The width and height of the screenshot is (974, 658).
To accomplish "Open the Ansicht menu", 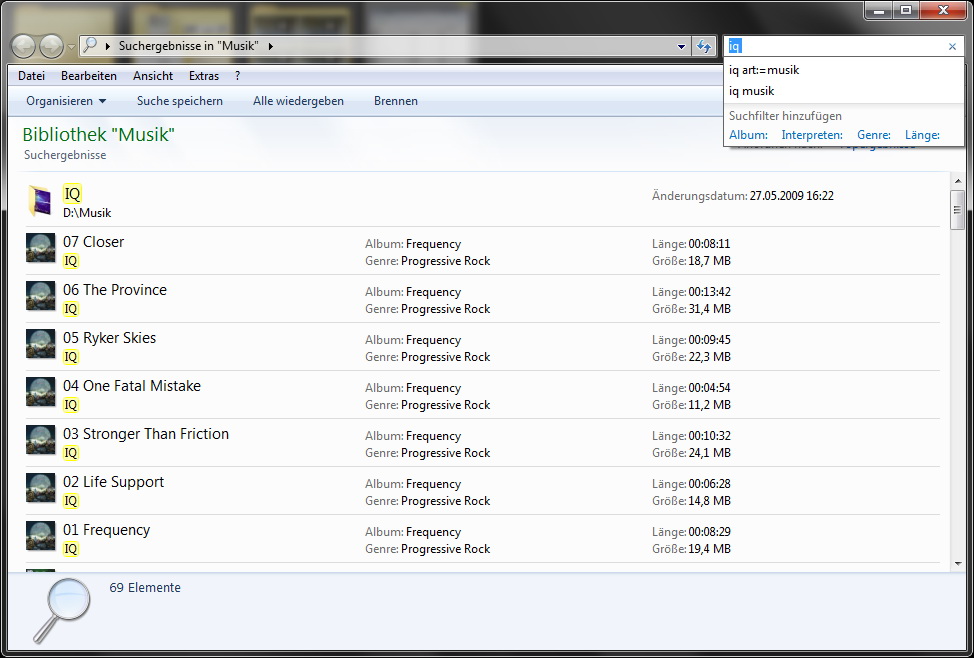I will click(153, 76).
